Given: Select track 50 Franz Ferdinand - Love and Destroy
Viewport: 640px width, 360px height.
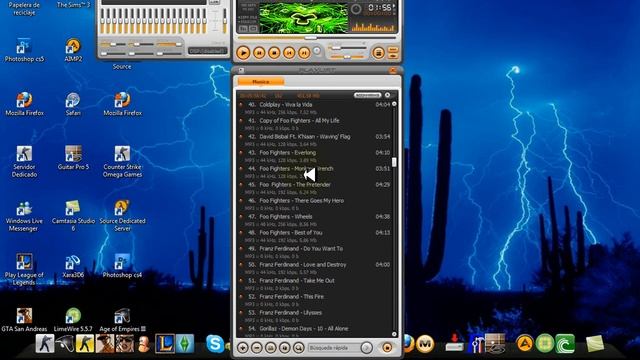Looking at the screenshot, I should pos(315,268).
